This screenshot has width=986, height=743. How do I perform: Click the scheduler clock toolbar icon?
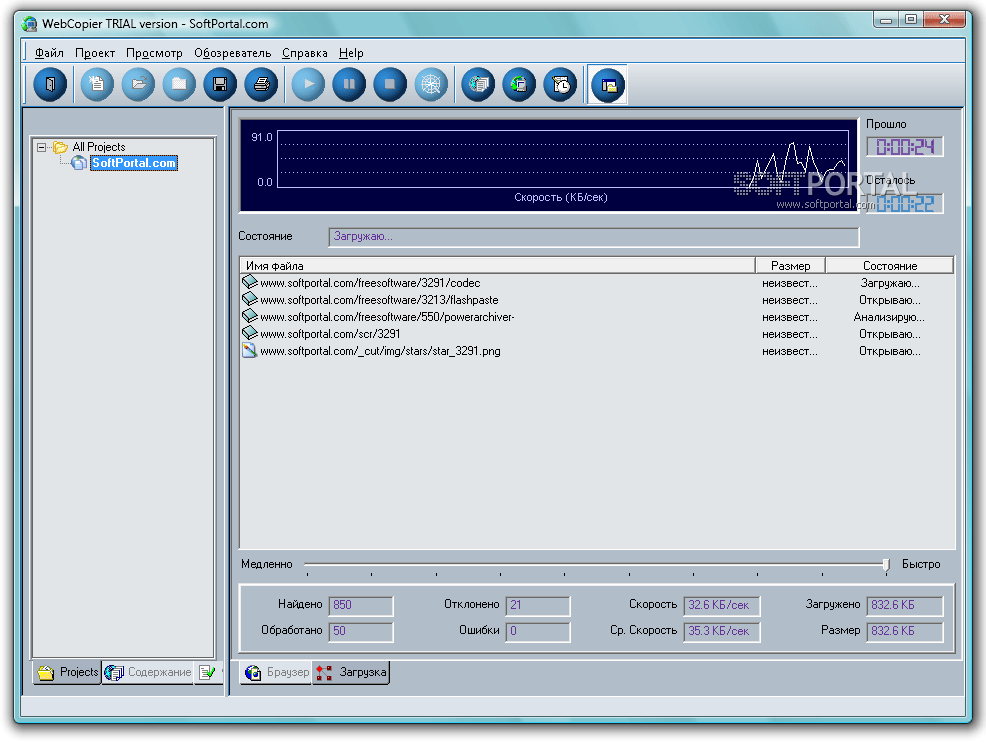tap(561, 85)
